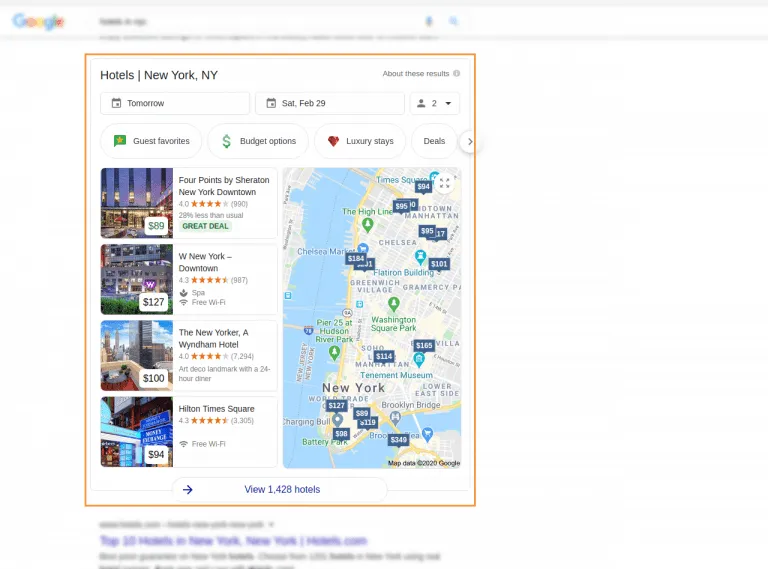Click the calendar icon in Tomorrow field

[116, 103]
